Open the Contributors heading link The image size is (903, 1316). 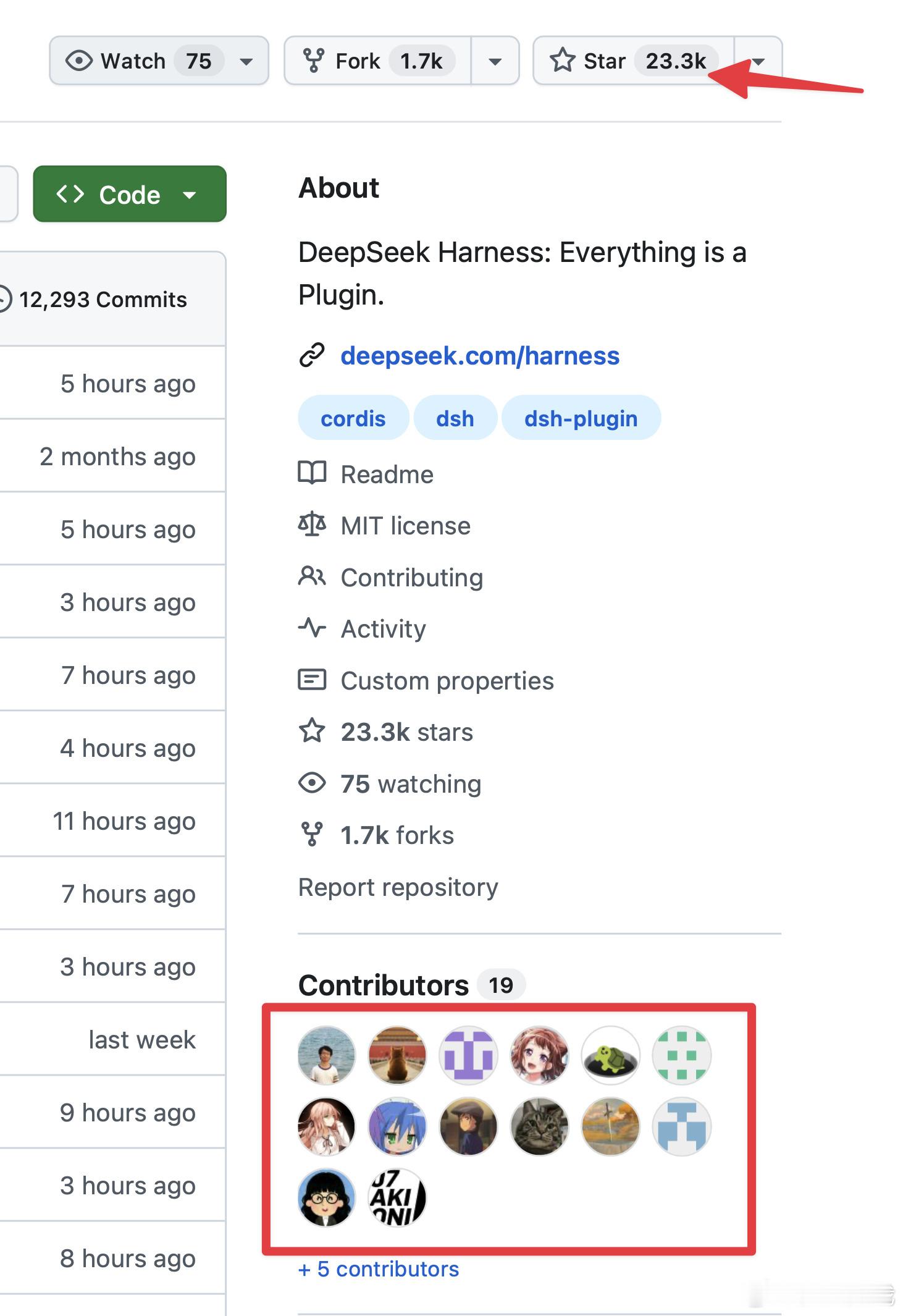(384, 985)
